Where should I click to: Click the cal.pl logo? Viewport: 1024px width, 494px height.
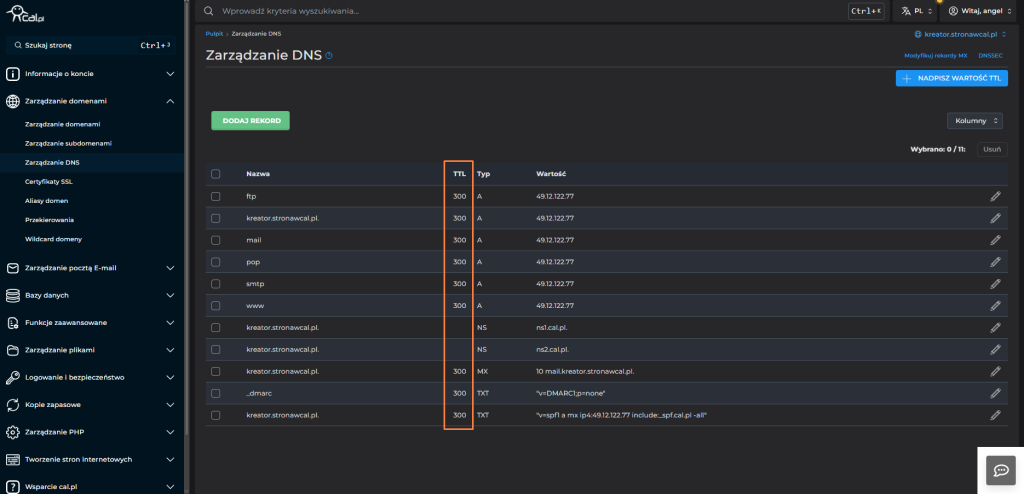[25, 13]
